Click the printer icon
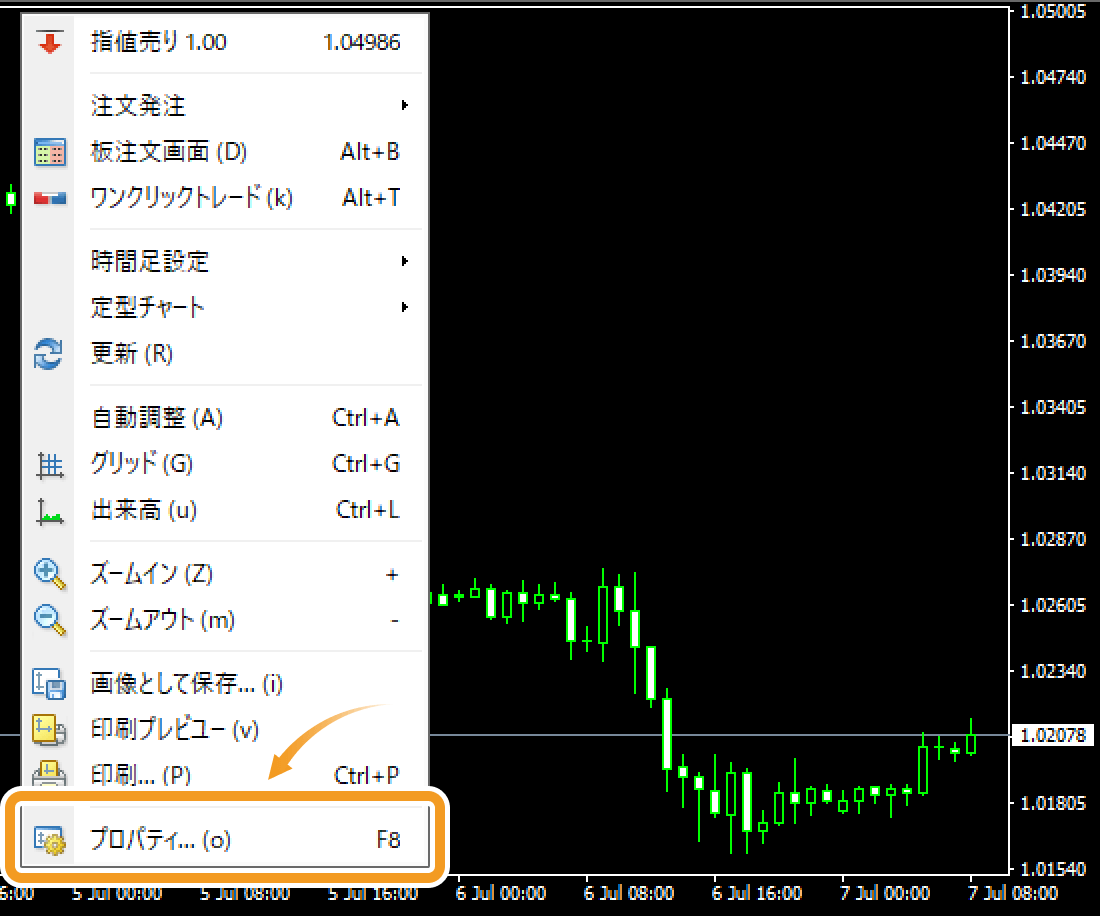The width and height of the screenshot is (1100, 916). tap(49, 774)
